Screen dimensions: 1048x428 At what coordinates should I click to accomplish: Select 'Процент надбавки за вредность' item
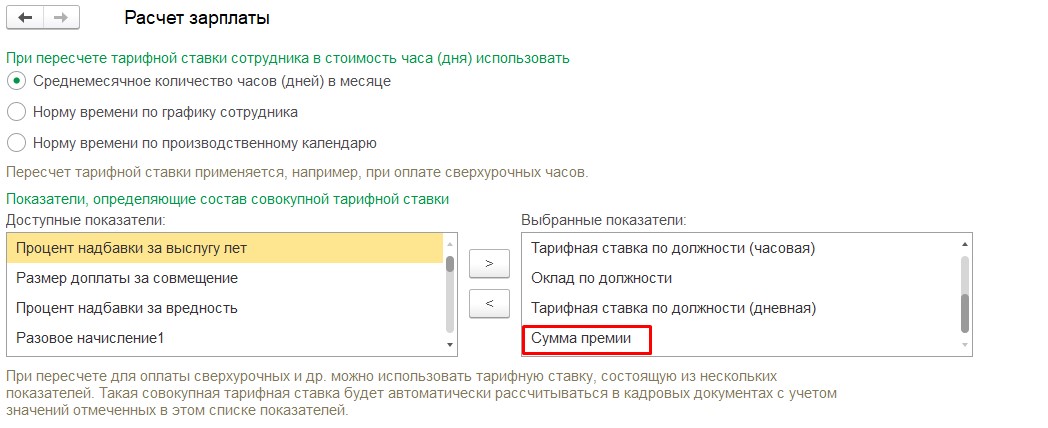[127, 308]
